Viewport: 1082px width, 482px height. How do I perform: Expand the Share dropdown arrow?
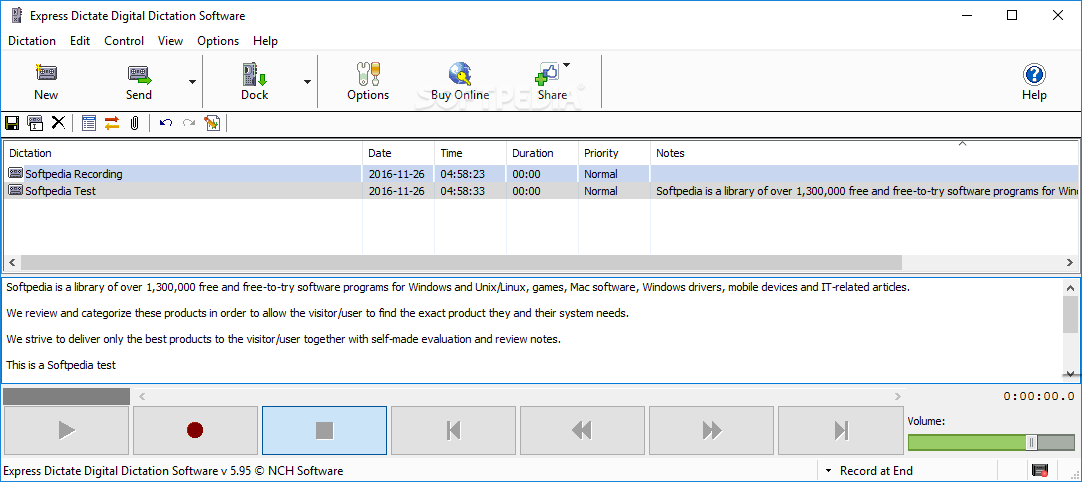567,66
